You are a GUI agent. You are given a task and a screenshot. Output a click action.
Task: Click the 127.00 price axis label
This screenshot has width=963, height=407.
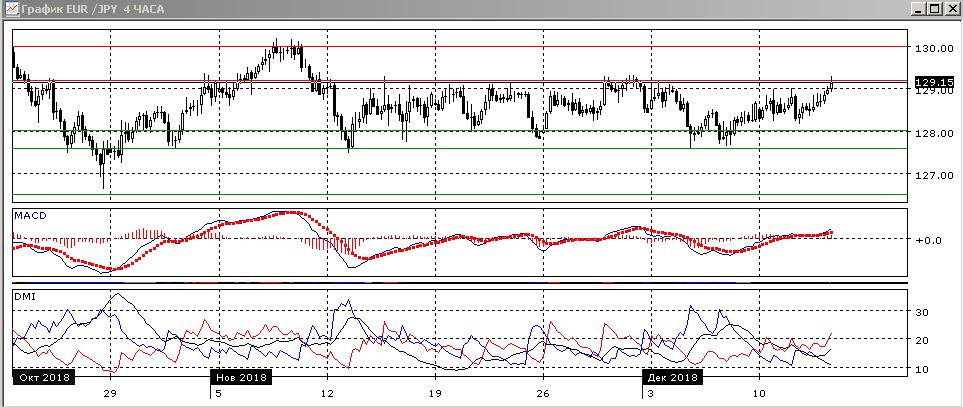[x=934, y=176]
